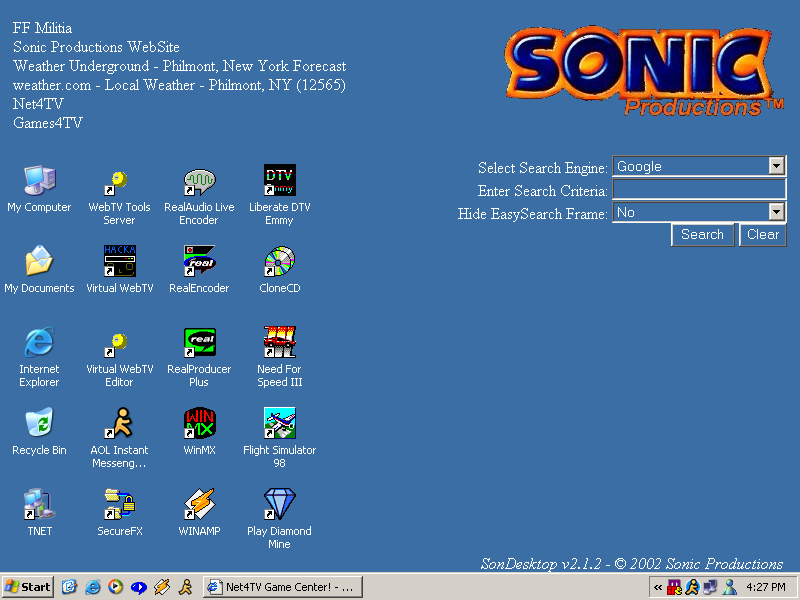Open the Start menu

point(28,587)
